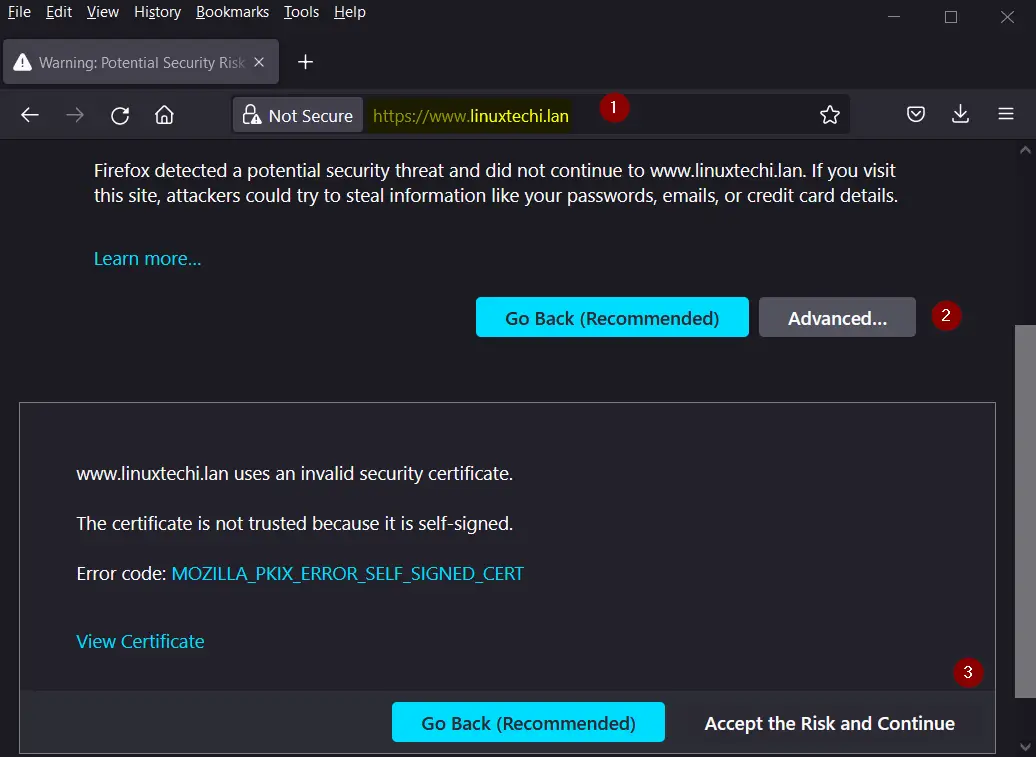1036x757 pixels.
Task: Go to the Firefox home page
Action: coord(164,115)
